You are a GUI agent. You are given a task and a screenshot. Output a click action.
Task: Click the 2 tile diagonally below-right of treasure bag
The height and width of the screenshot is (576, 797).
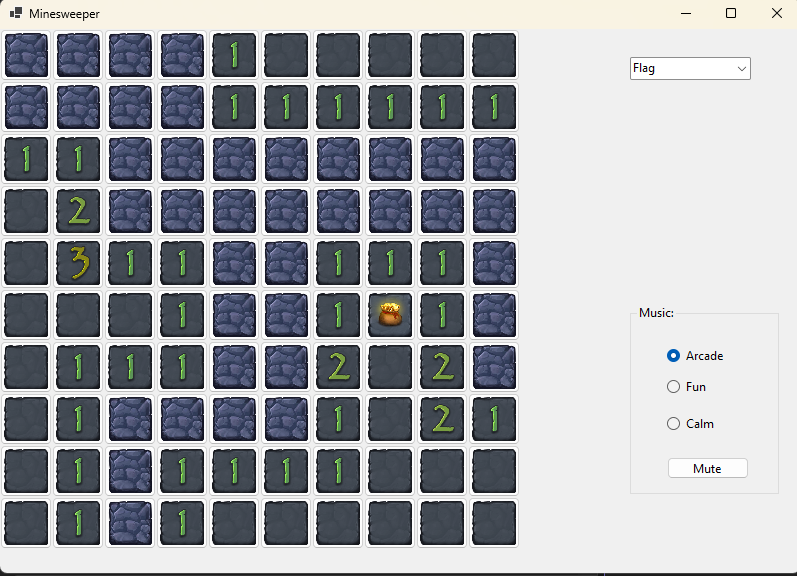(x=442, y=367)
